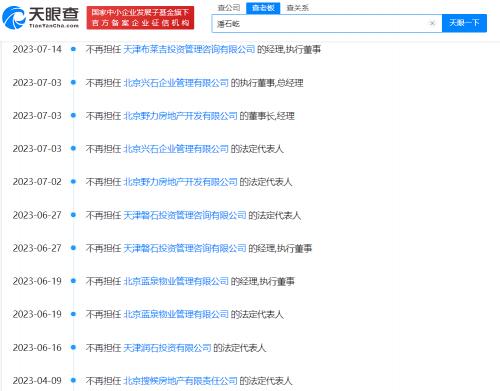Open 天津磐石投资管理咨询有限公司 legal representative link
500x391 pixels.
(x=185, y=215)
